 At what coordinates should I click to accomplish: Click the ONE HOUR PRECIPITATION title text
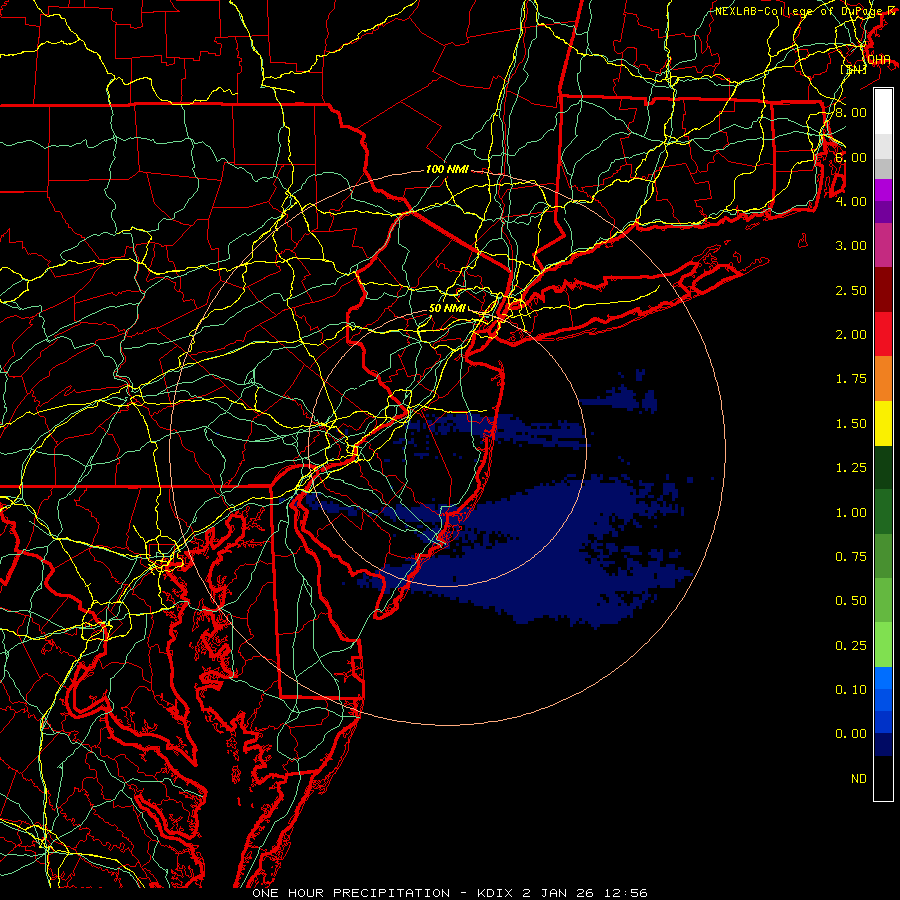point(351,893)
